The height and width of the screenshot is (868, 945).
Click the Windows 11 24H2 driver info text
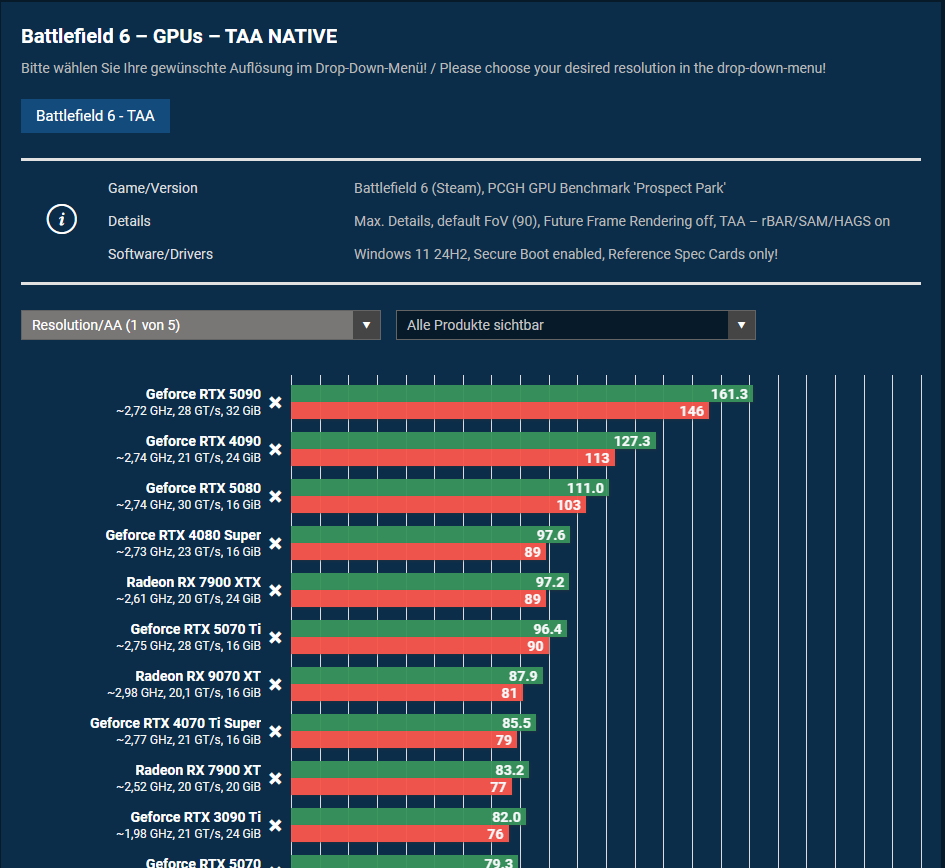pos(565,254)
